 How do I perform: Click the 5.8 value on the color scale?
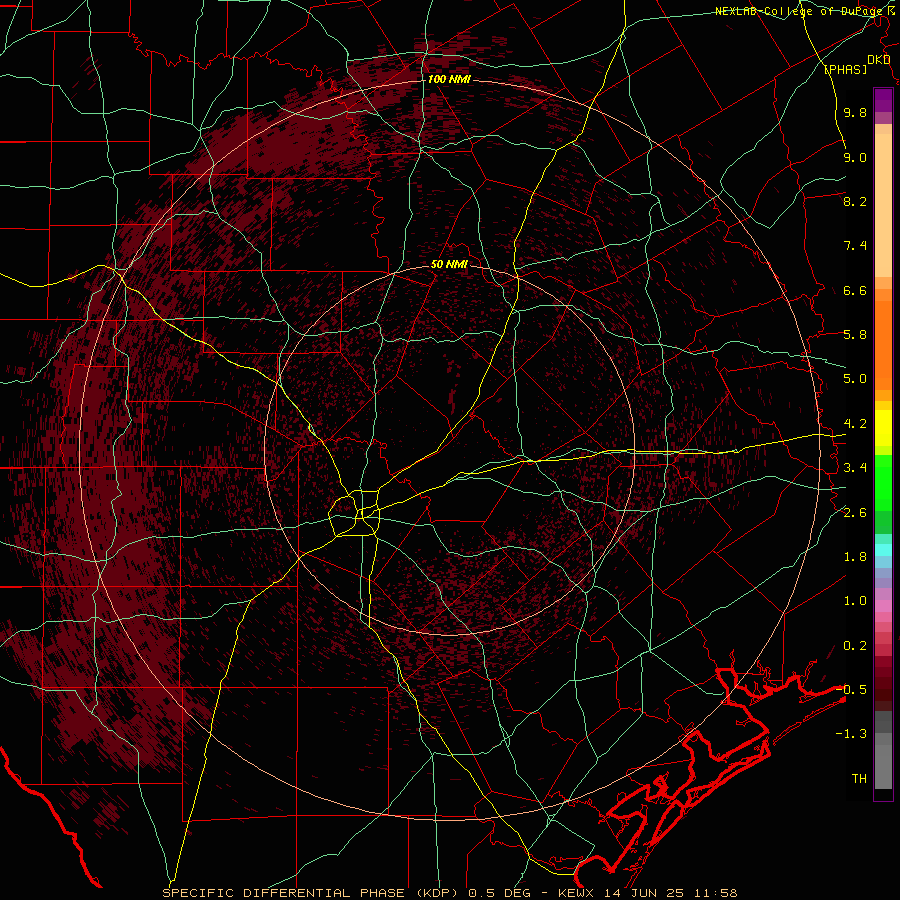(855, 335)
